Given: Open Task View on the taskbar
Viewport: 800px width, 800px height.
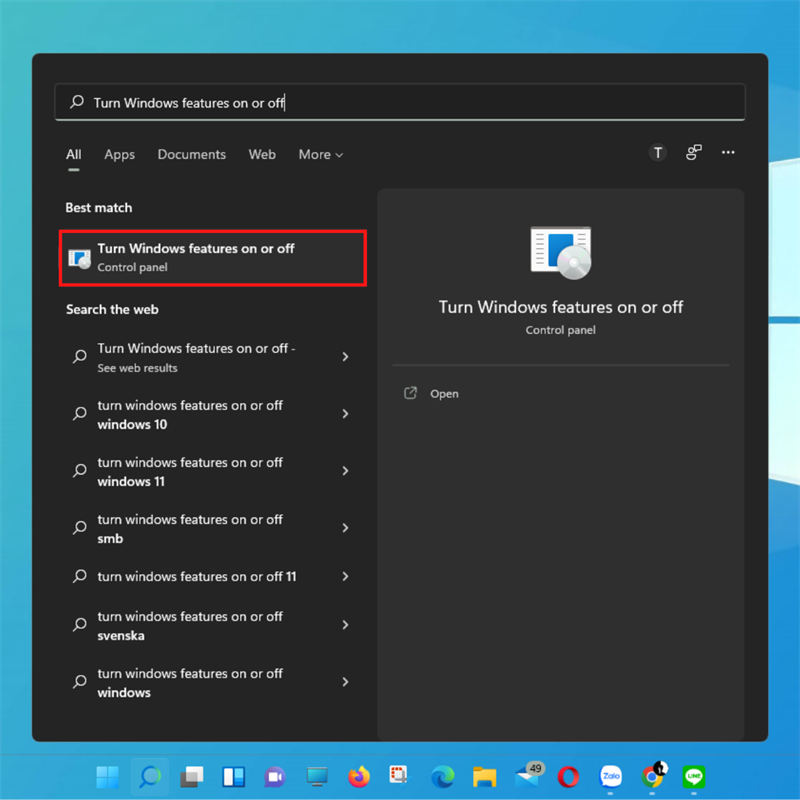Looking at the screenshot, I should [x=192, y=777].
